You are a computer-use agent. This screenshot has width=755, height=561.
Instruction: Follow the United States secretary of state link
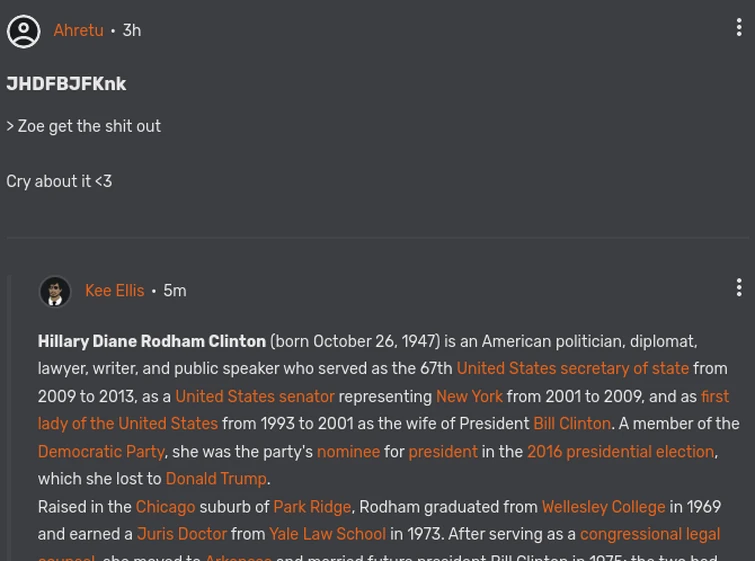pos(572,369)
